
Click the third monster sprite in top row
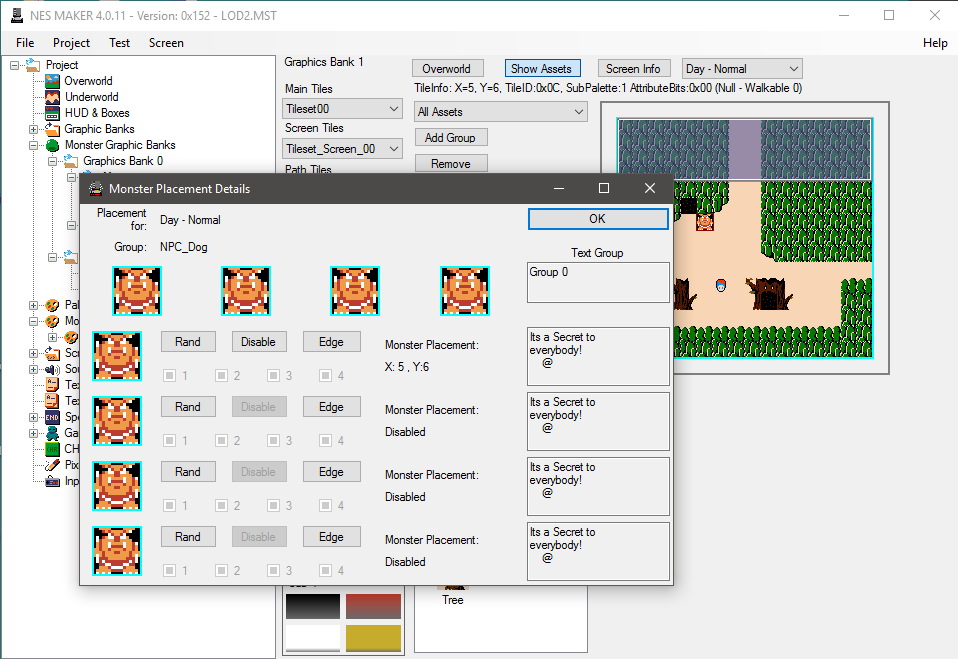coord(354,291)
